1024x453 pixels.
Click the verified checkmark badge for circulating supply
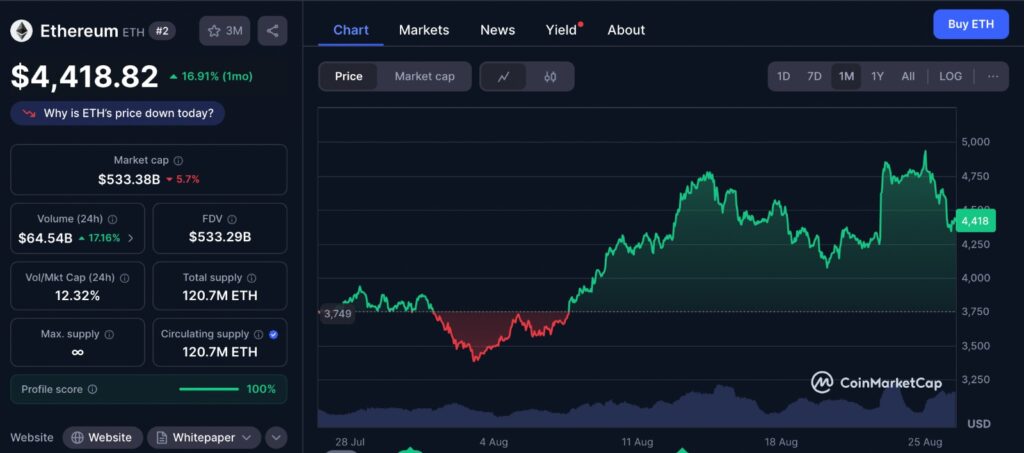coord(274,334)
